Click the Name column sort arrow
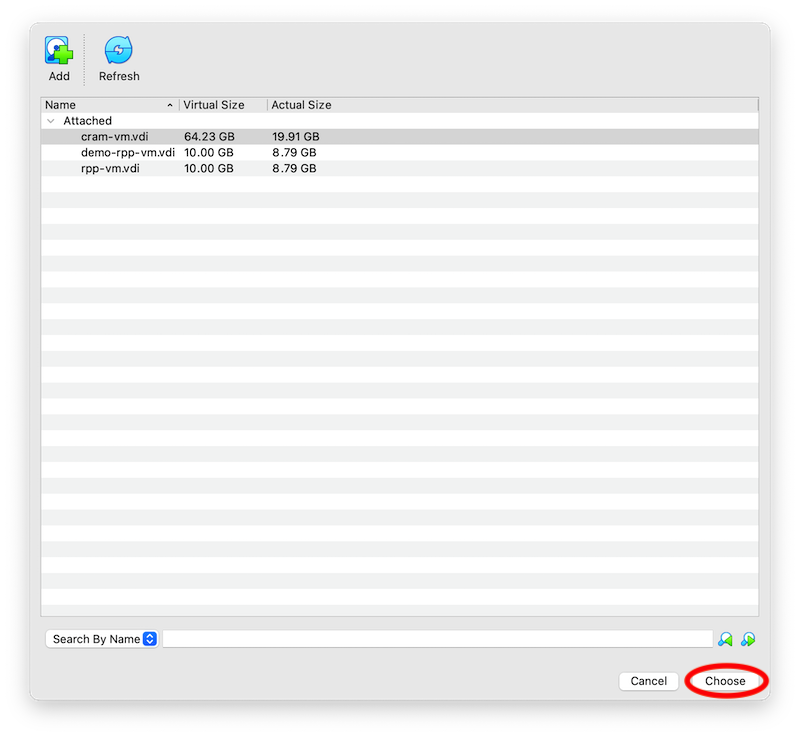The height and width of the screenshot is (737, 800). 170,104
